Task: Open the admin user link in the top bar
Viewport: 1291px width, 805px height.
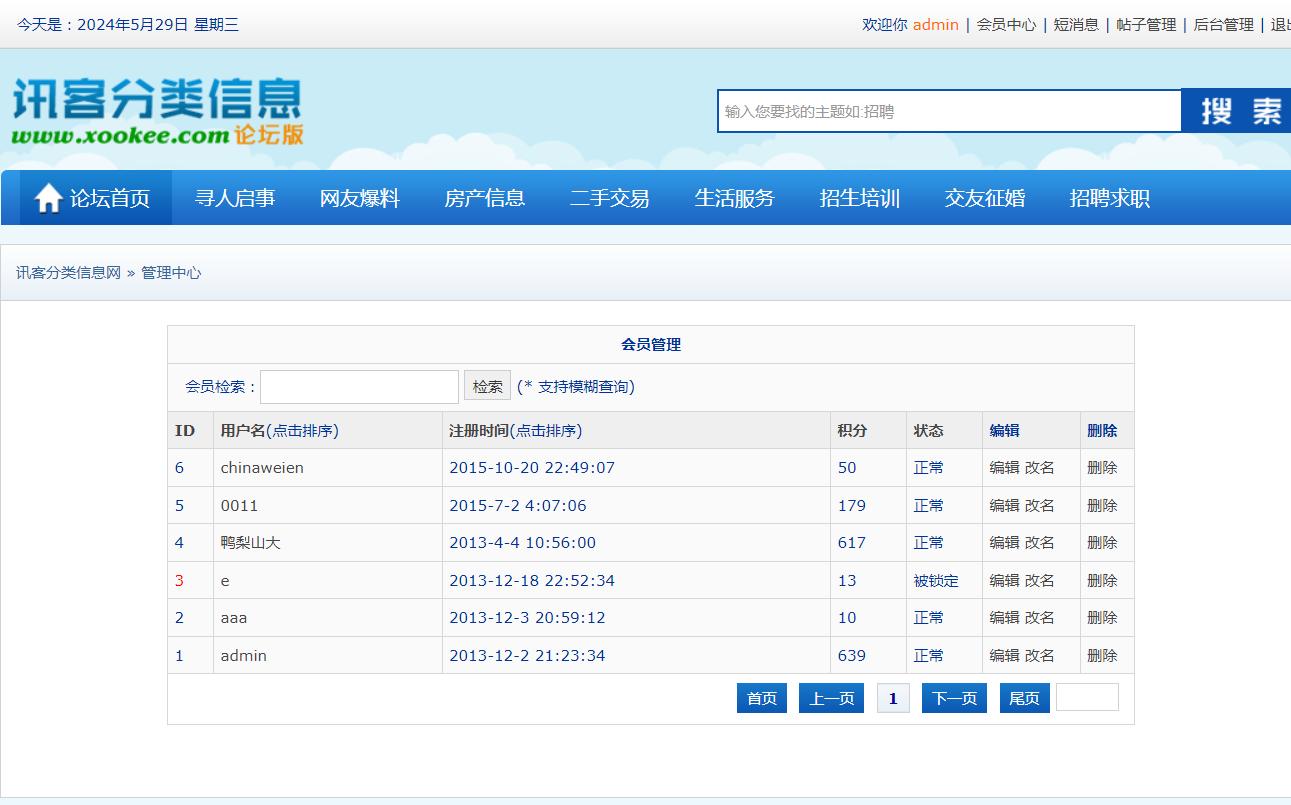Action: (935, 25)
